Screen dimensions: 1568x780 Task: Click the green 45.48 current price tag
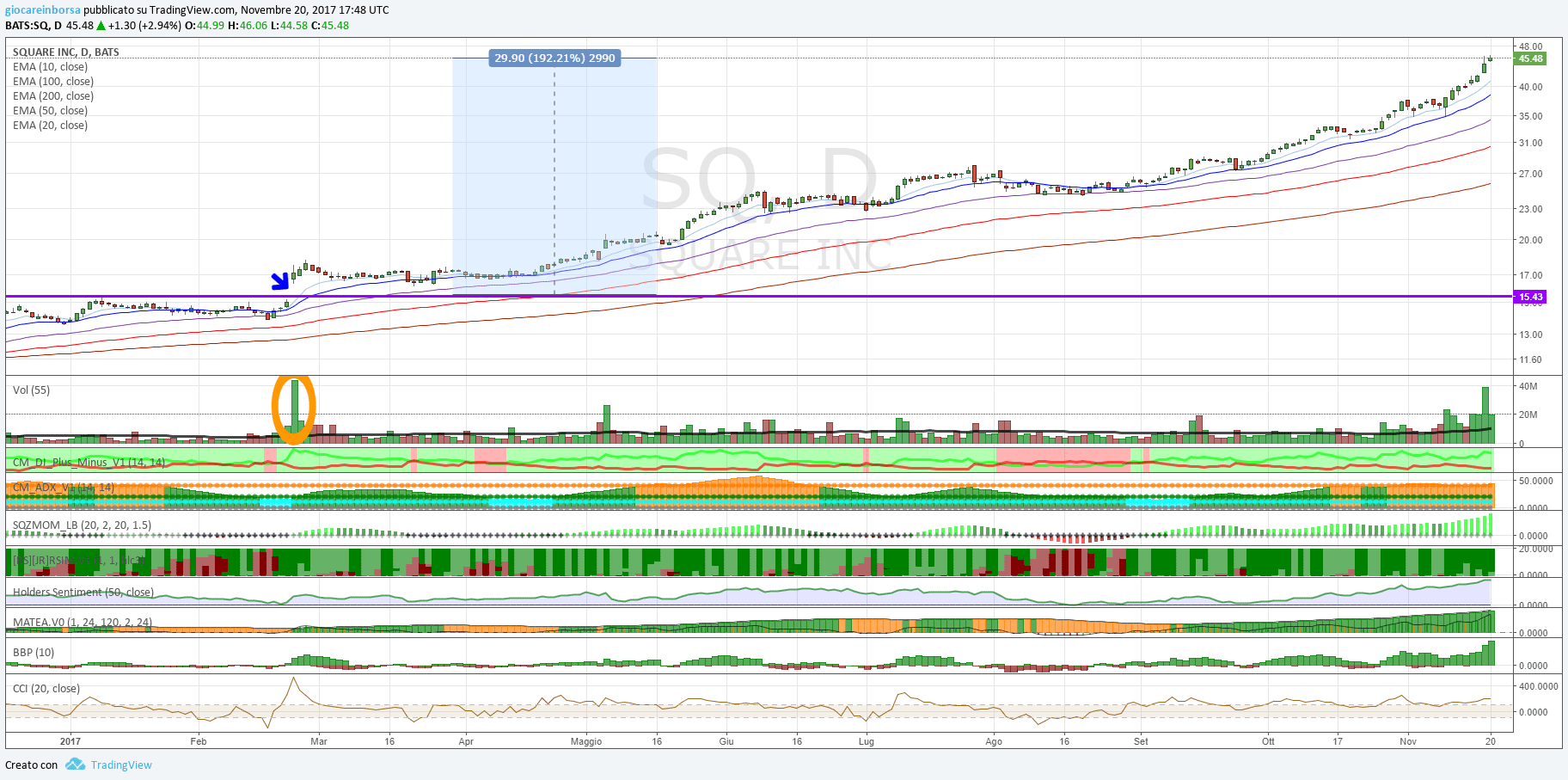coord(1530,58)
